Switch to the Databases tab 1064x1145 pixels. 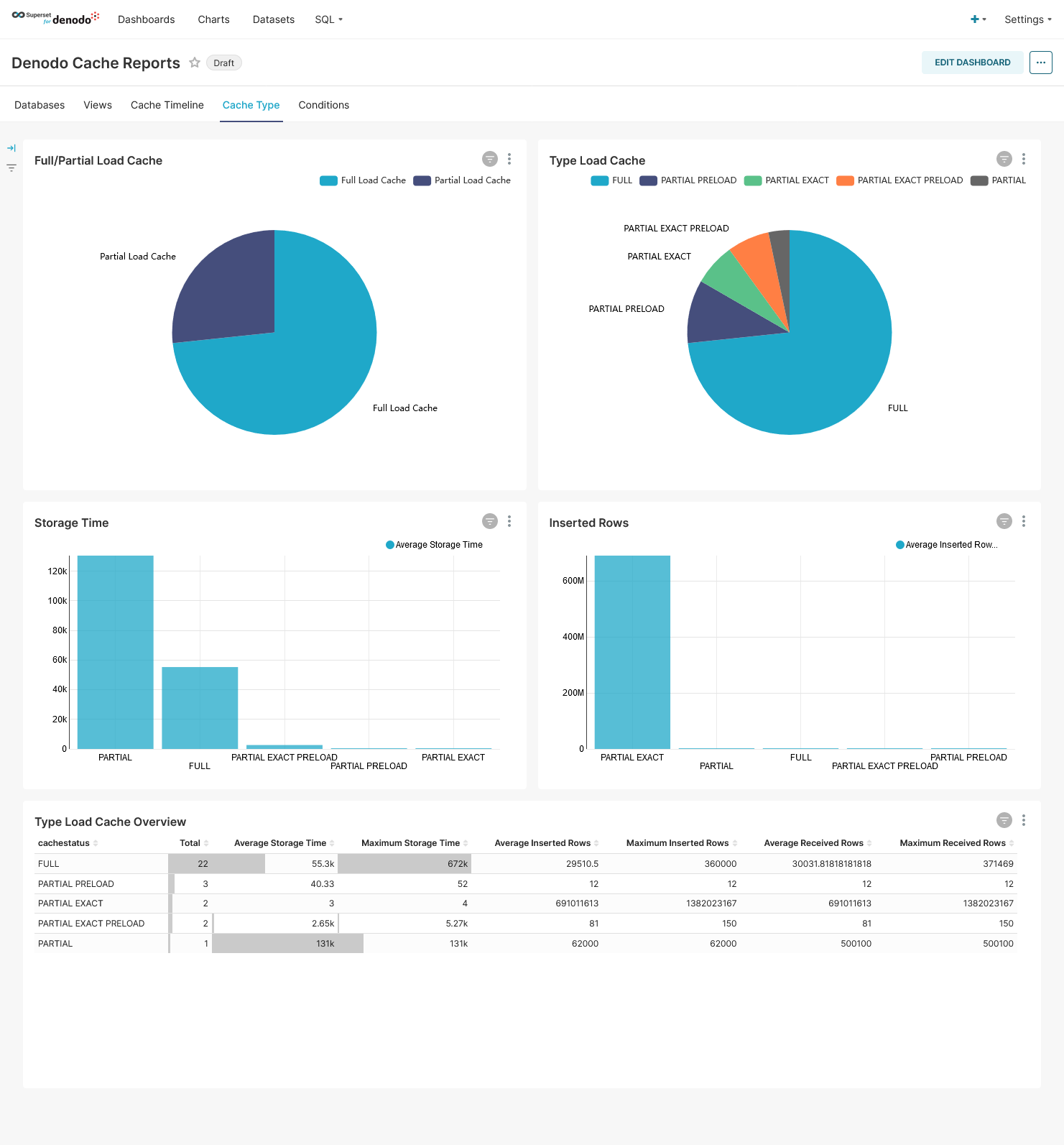pyautogui.click(x=40, y=105)
